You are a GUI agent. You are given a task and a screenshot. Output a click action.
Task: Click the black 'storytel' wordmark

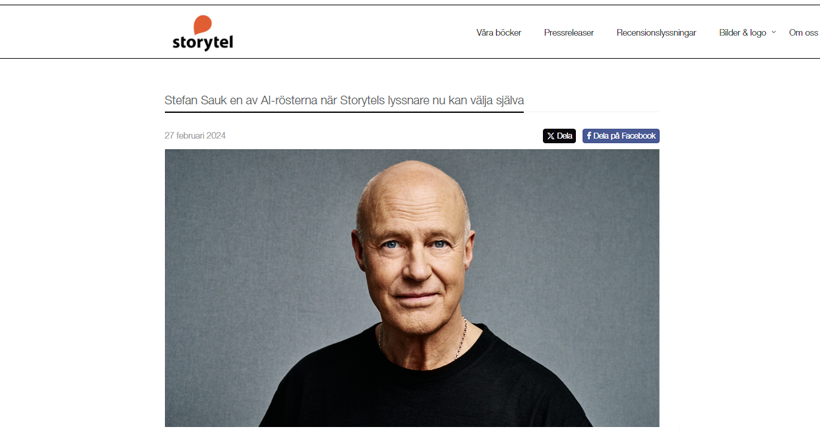coord(203,42)
